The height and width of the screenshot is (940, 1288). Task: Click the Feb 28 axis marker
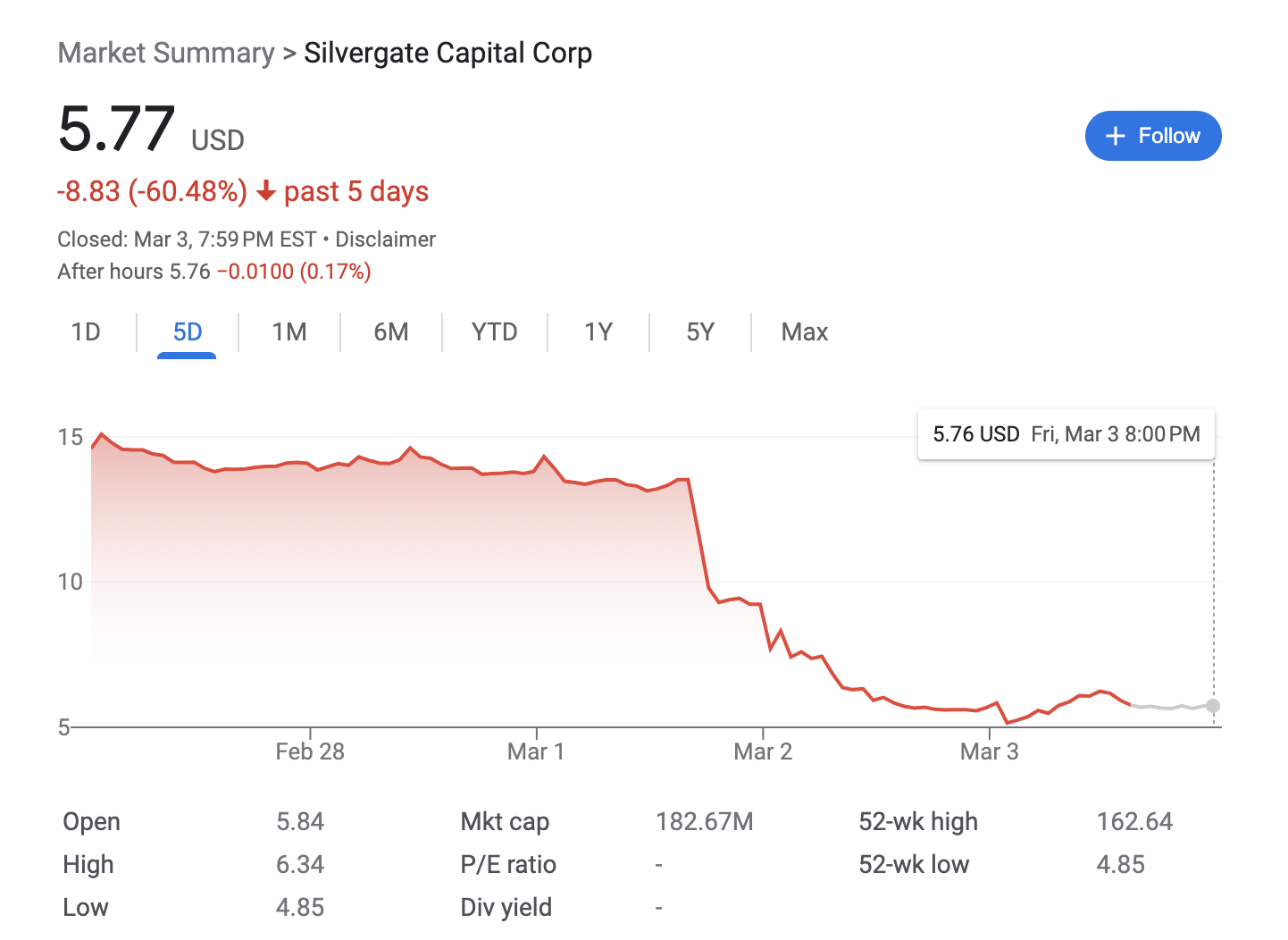tap(310, 751)
